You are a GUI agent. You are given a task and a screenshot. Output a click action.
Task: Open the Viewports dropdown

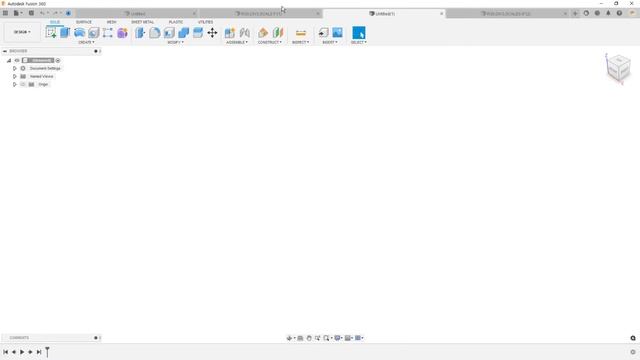(359, 338)
